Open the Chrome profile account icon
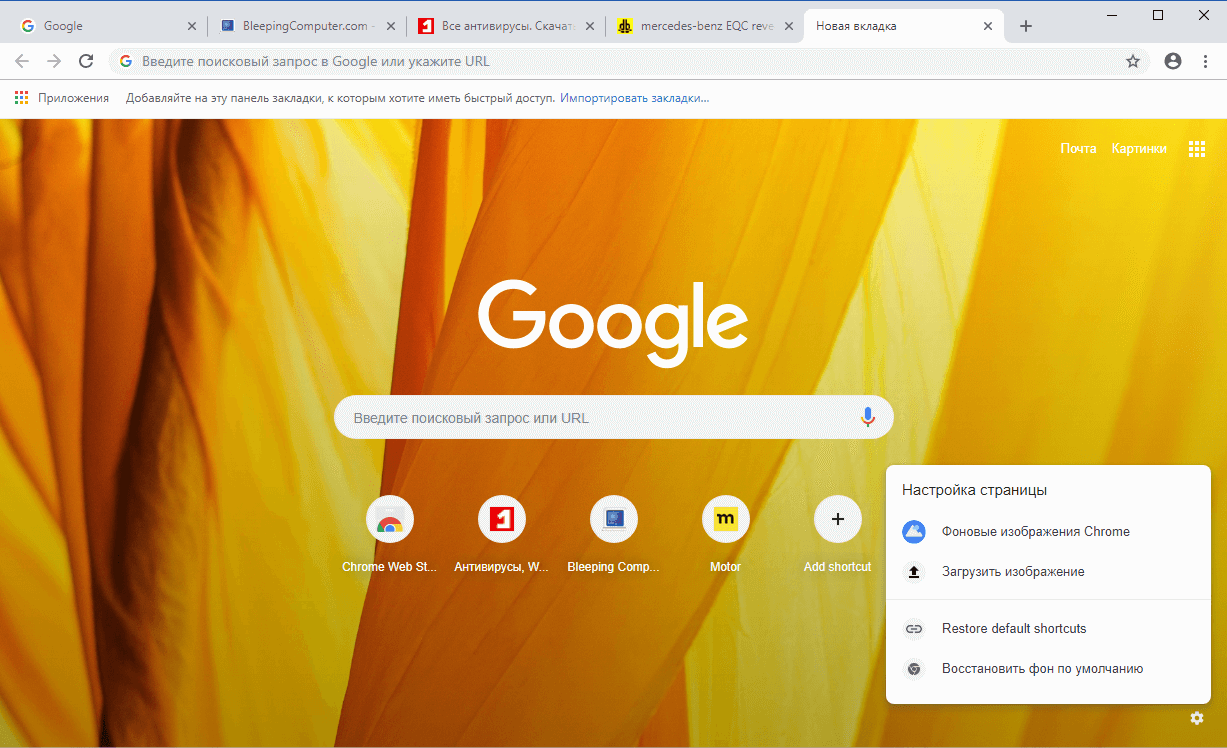Screen dimensions: 1227x748 point(1172,61)
